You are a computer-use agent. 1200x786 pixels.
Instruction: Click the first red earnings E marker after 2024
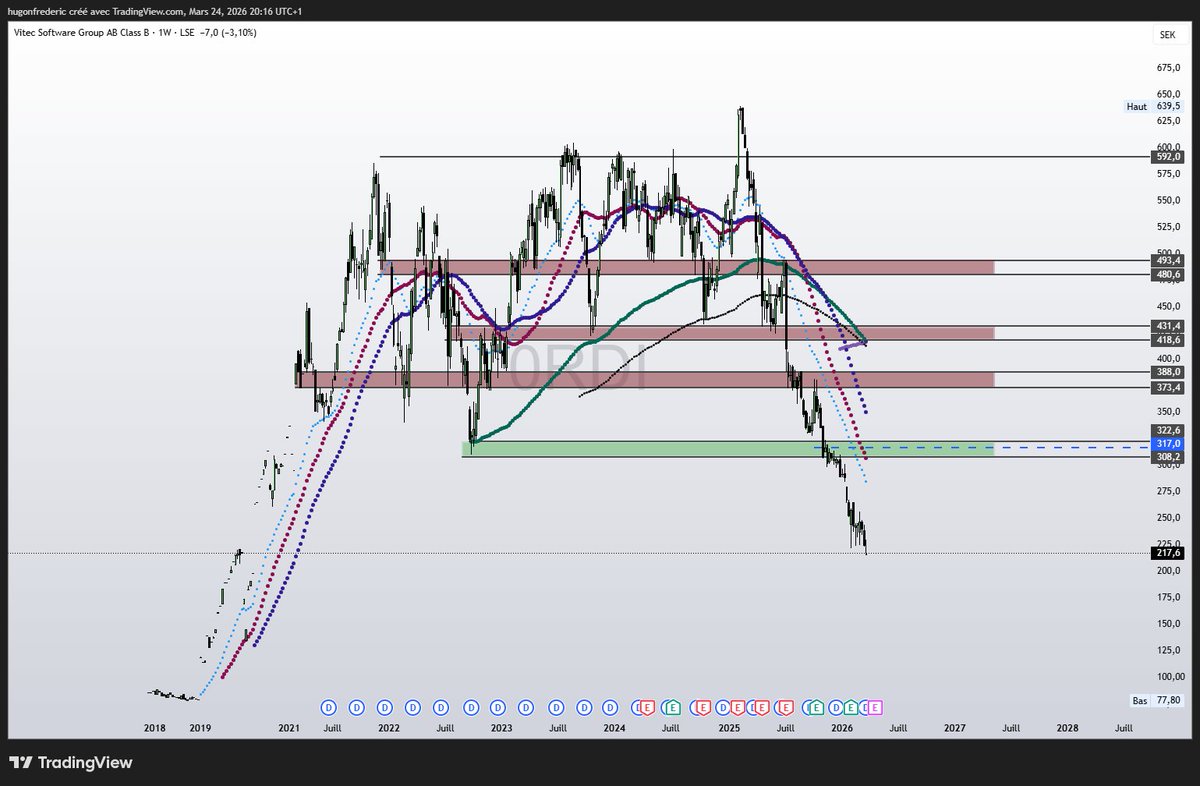click(647, 707)
